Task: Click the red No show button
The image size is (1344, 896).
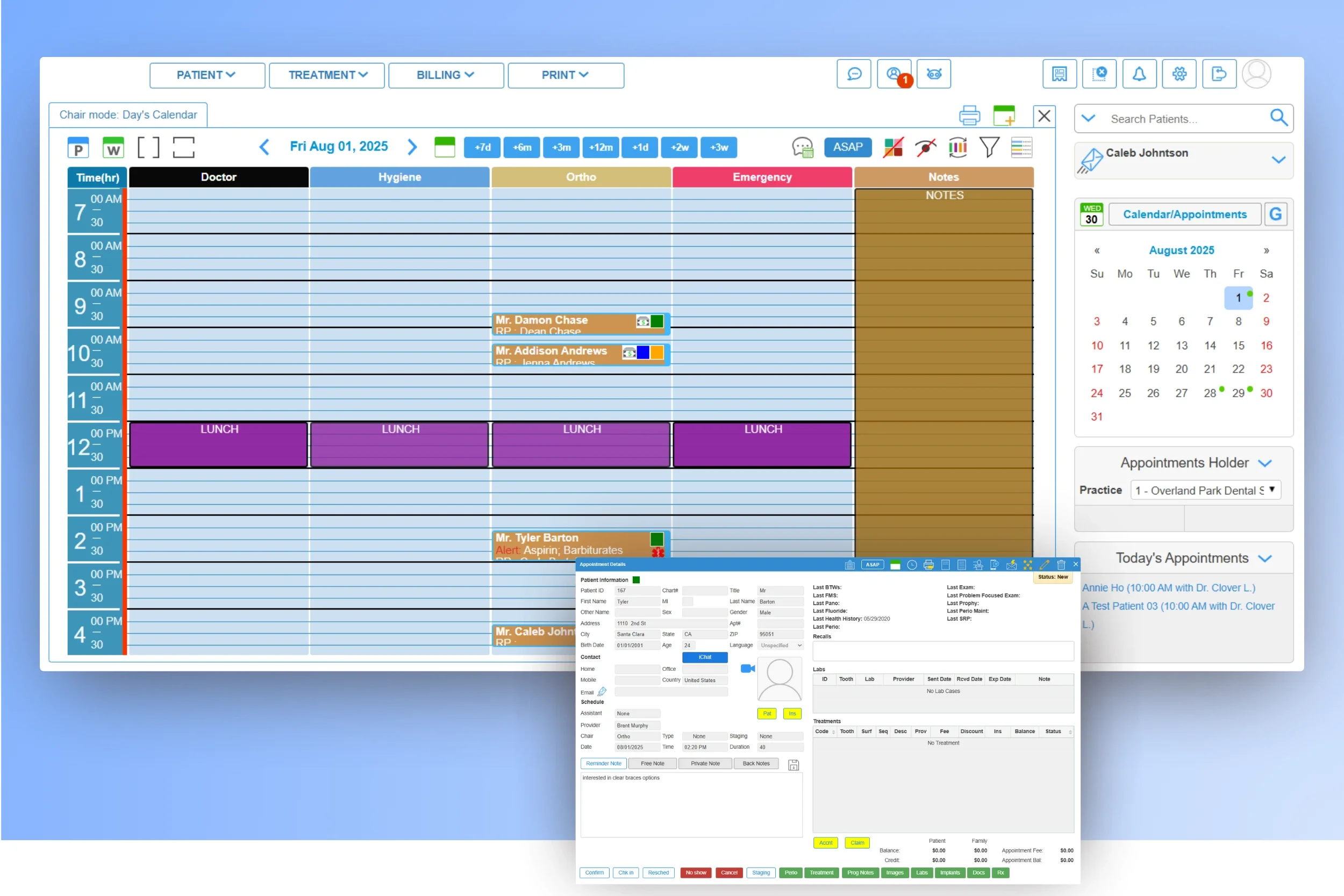Action: (x=696, y=872)
